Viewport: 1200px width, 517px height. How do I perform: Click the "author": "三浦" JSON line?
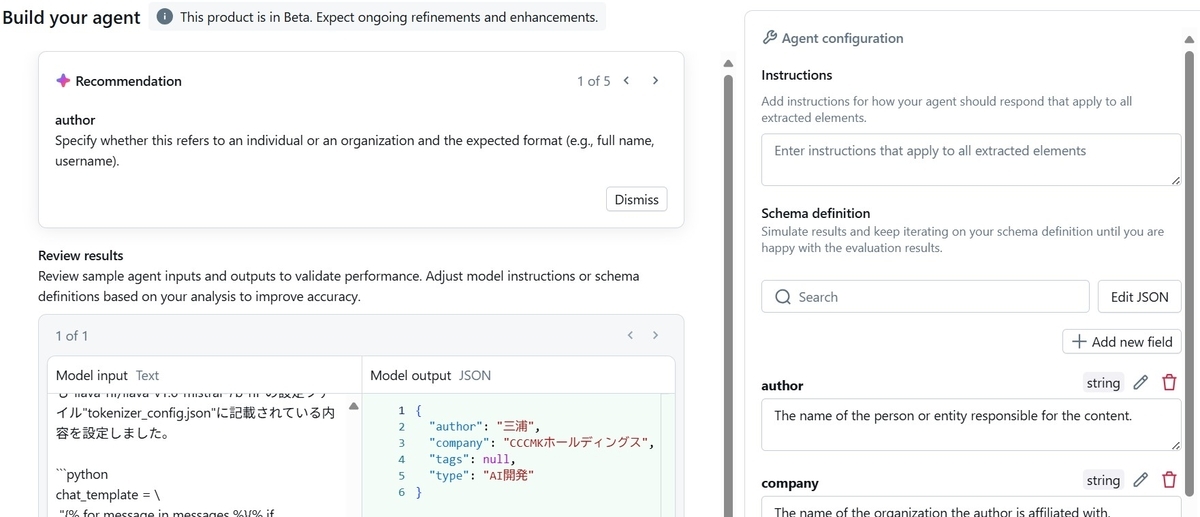coord(484,427)
